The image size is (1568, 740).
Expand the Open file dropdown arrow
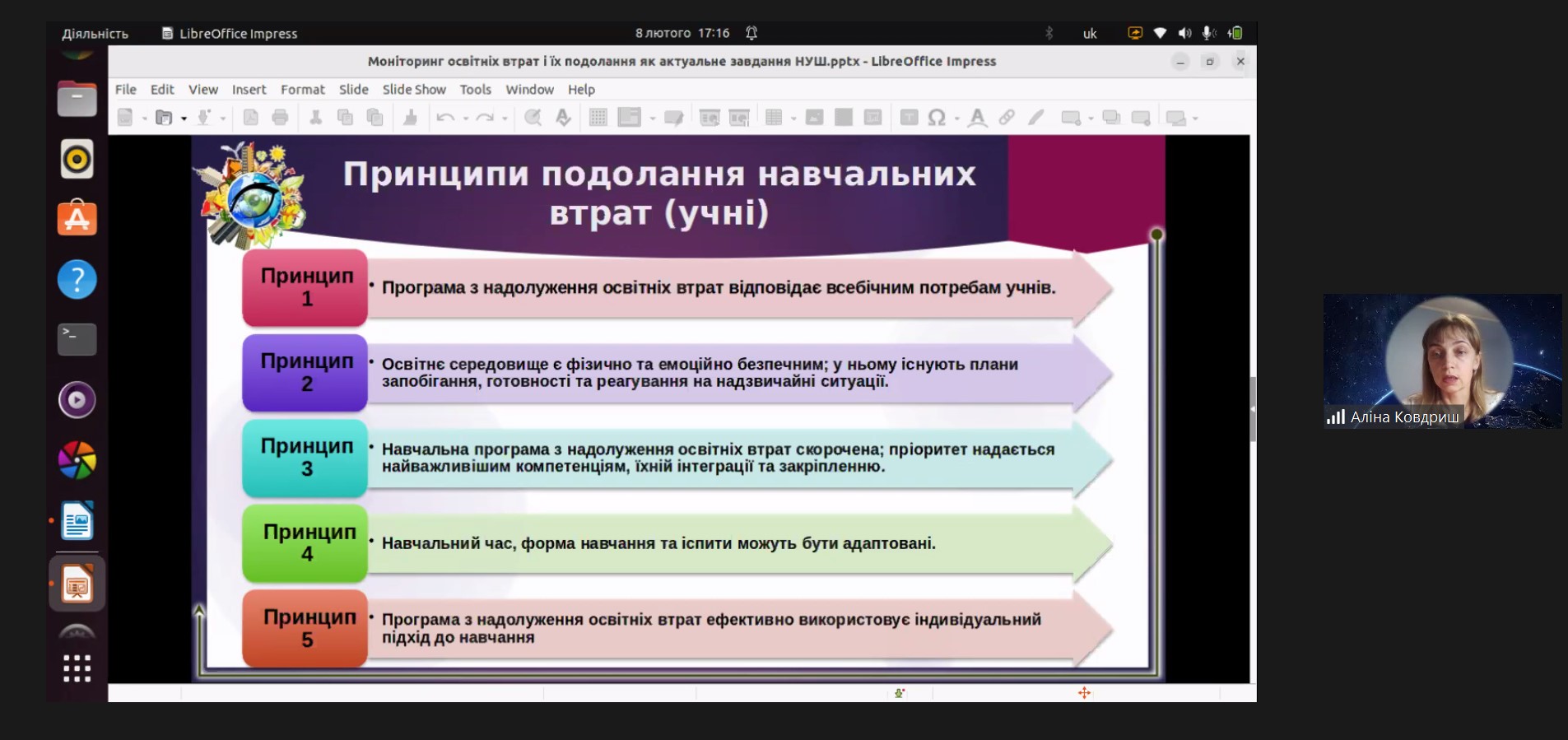(184, 119)
